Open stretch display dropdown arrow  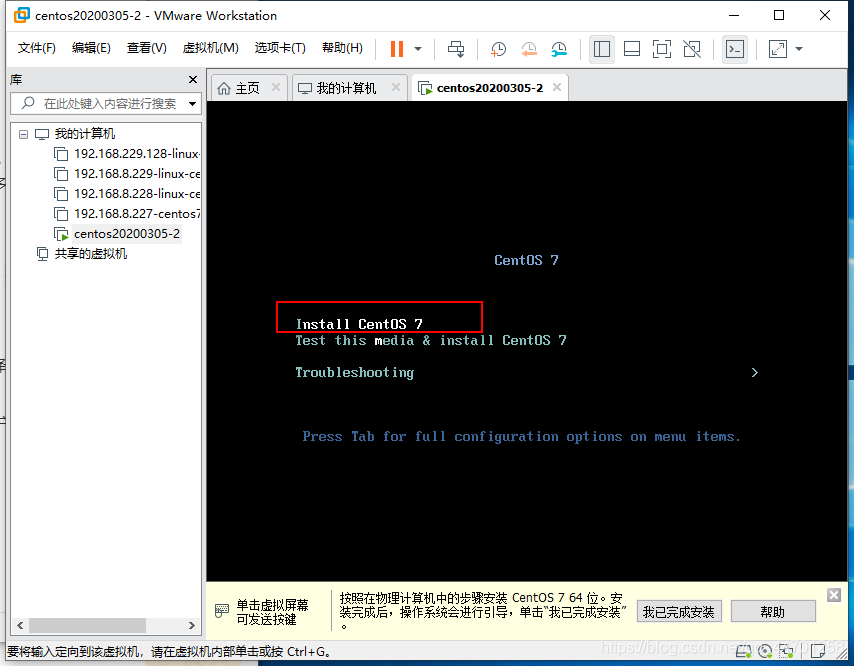tap(799, 49)
